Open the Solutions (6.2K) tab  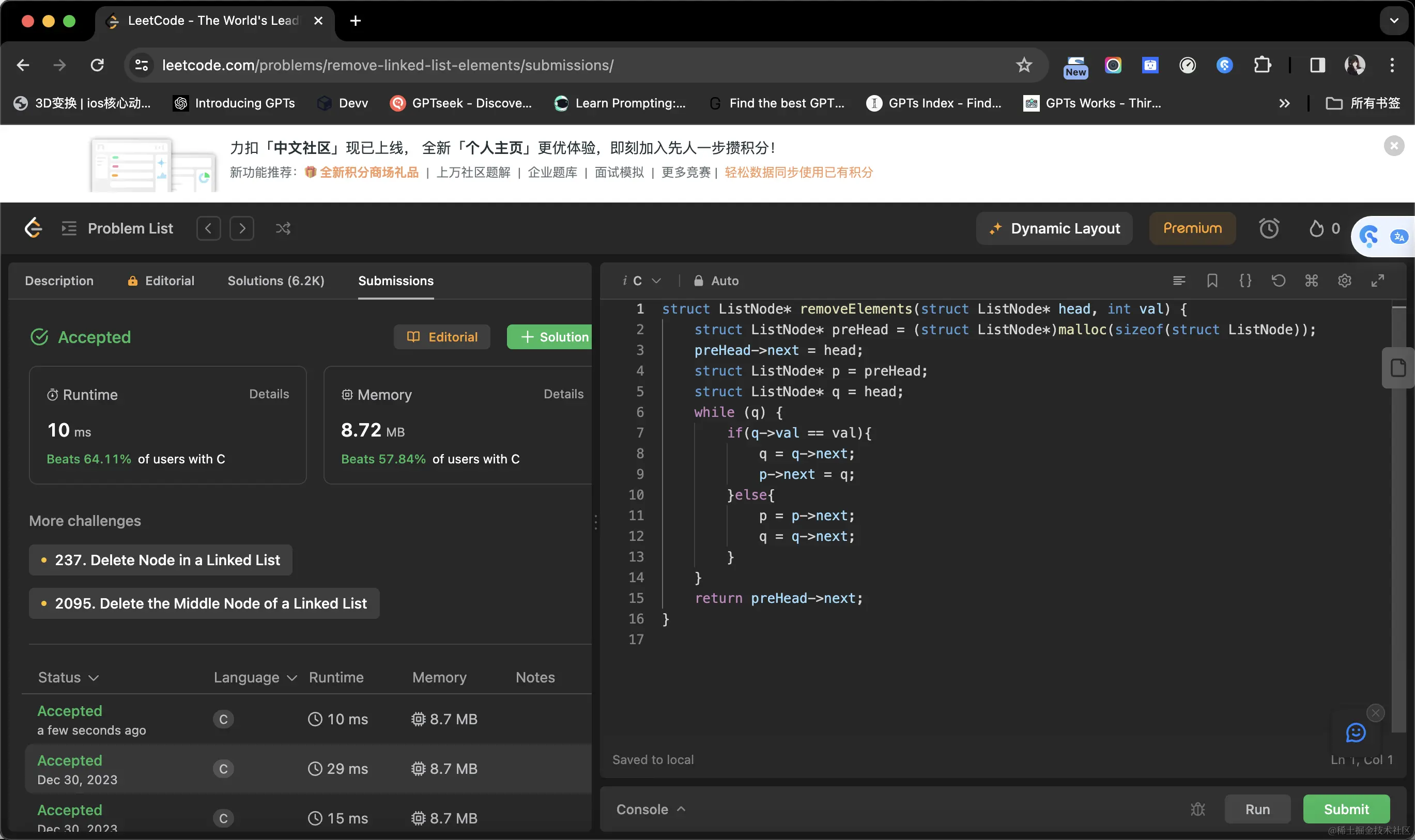click(276, 281)
